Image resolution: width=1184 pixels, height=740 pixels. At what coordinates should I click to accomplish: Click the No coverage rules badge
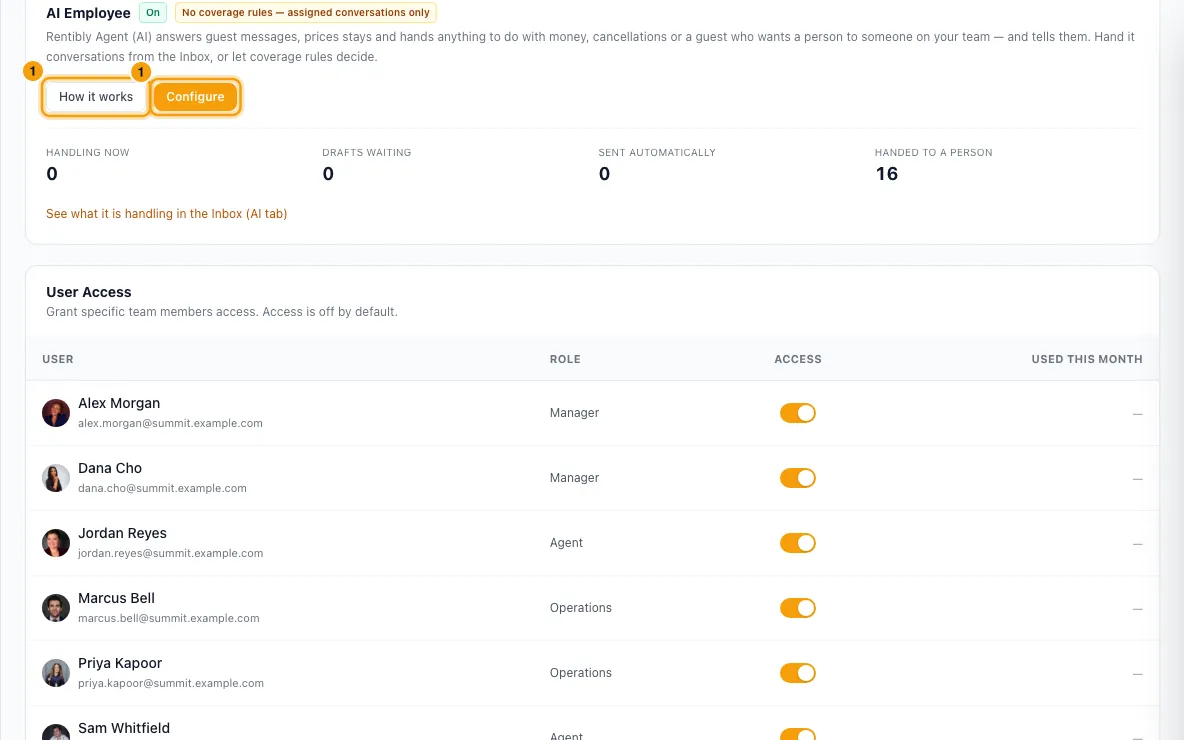pyautogui.click(x=306, y=13)
